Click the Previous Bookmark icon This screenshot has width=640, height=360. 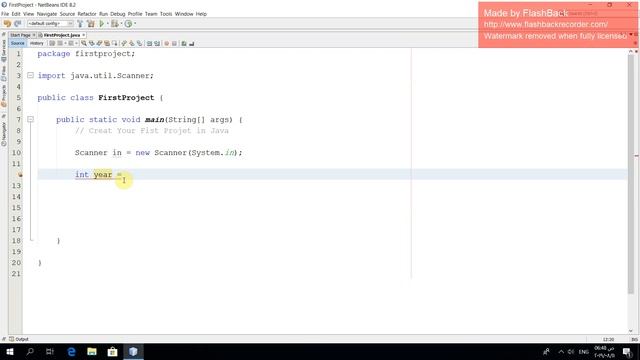124,43
